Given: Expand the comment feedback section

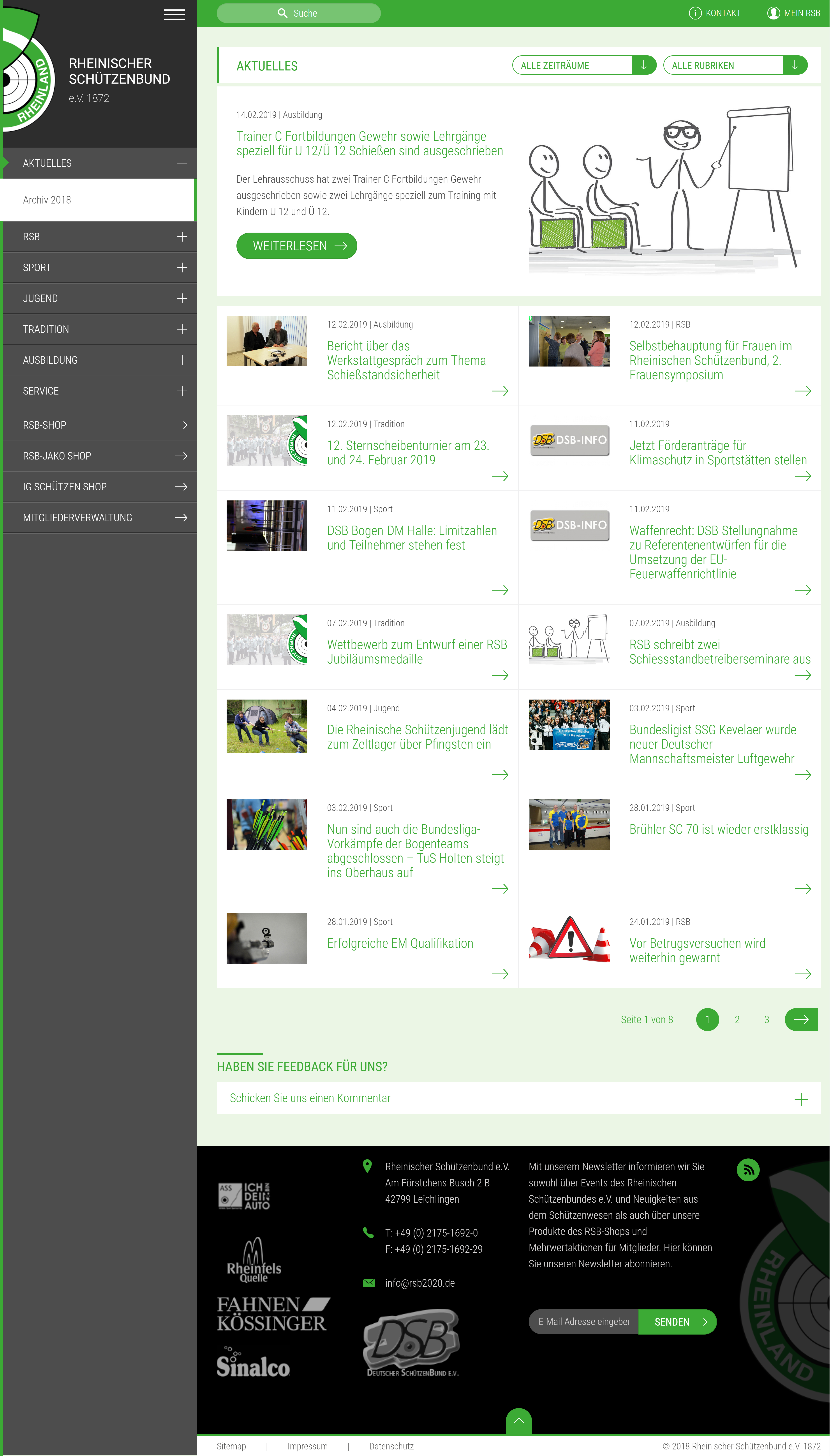Looking at the screenshot, I should [x=801, y=1099].
